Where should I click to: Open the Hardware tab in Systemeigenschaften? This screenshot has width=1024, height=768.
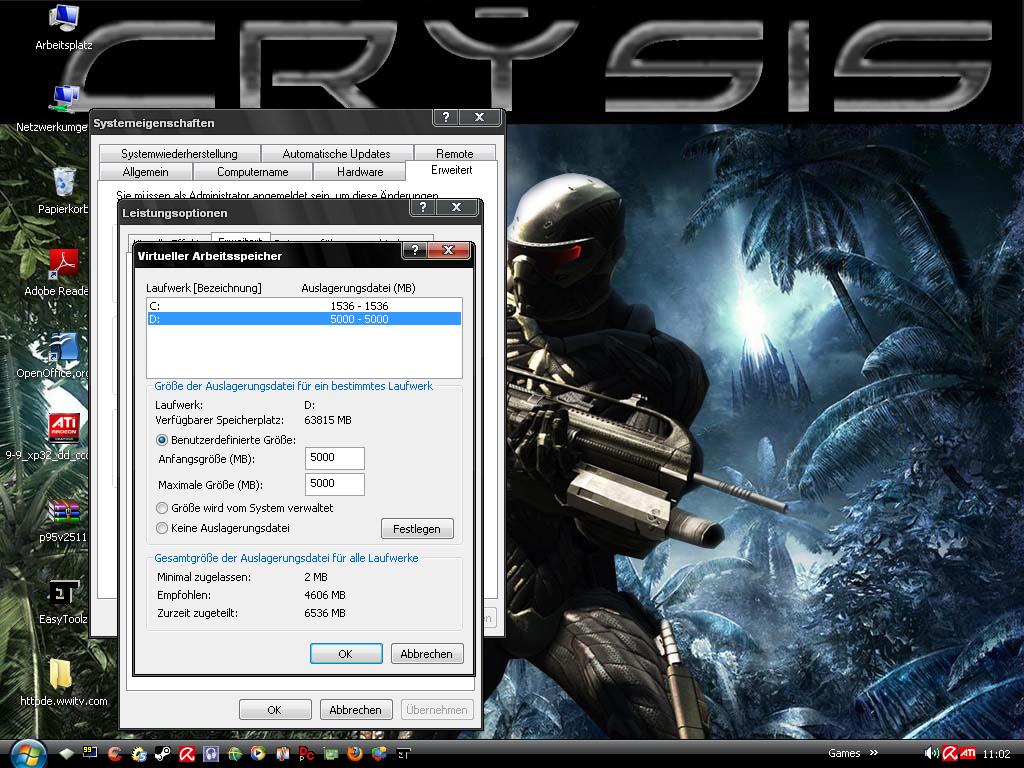point(360,172)
